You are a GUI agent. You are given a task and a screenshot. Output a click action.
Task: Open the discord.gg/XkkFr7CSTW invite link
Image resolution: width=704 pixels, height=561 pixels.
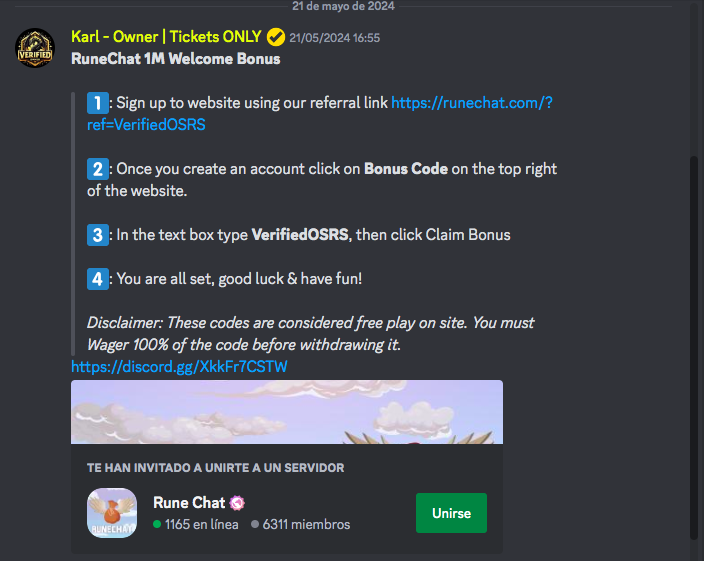[x=179, y=367]
